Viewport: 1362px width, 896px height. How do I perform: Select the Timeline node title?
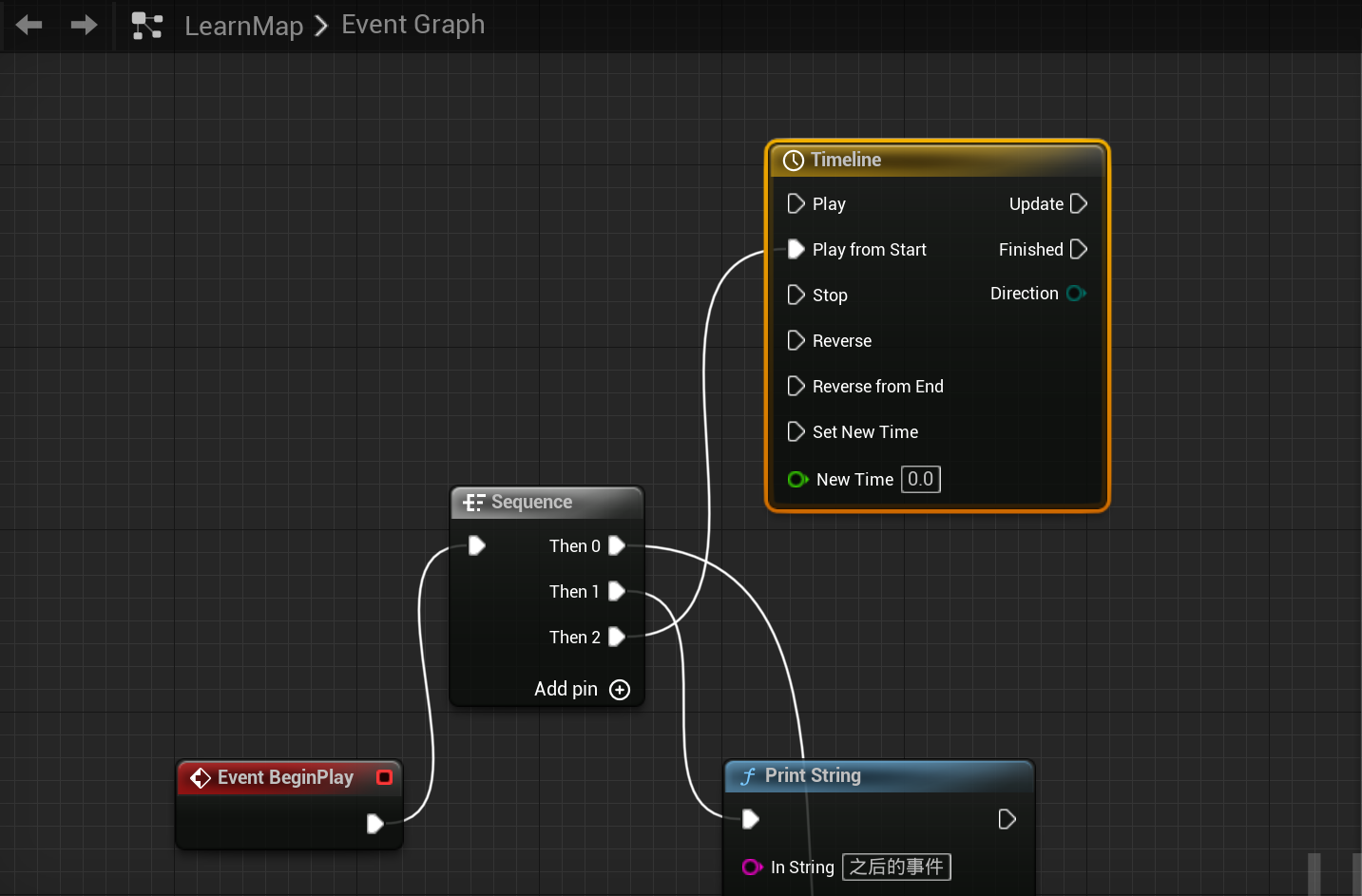click(846, 160)
